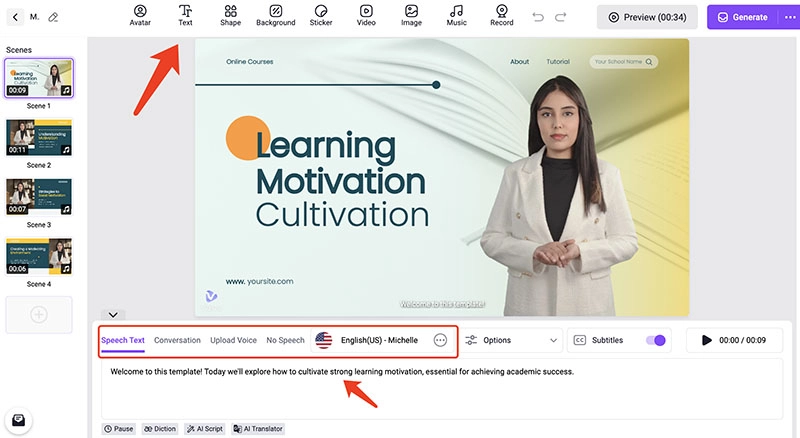Viewport: 800px width, 438px height.
Task: Select the Scene 3 thumbnail
Action: point(39,196)
